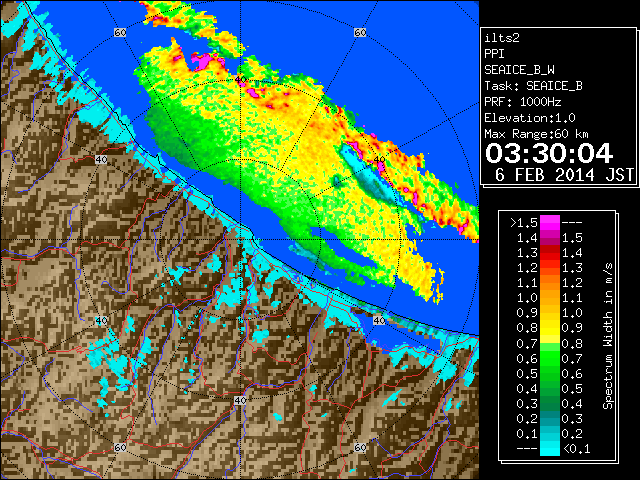640x480 pixels.
Task: Pick the bright red 1.3–1.4 legend swatch
Action: click(x=550, y=253)
